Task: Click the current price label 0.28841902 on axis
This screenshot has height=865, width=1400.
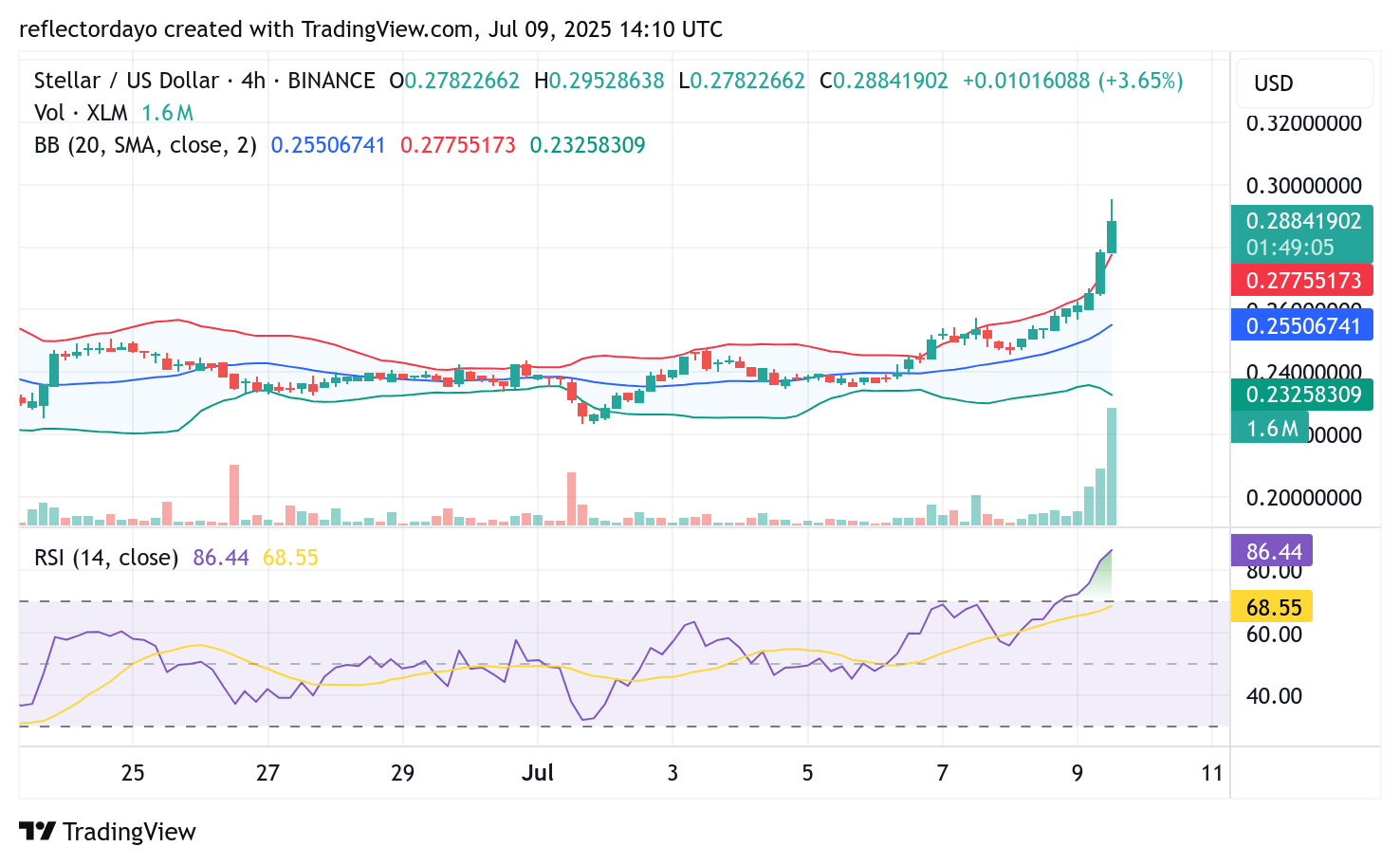Action: [1302, 221]
